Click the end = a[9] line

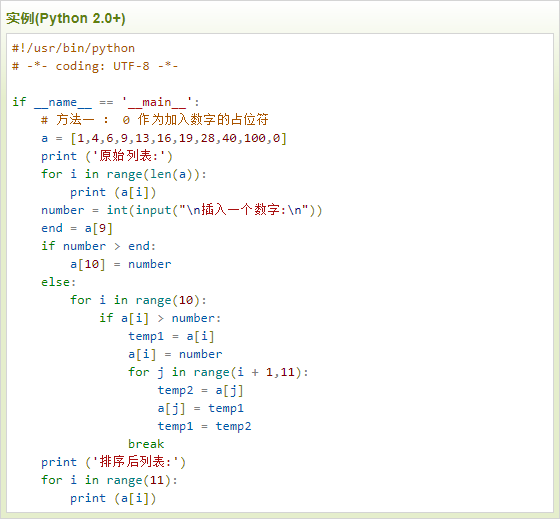[77, 228]
